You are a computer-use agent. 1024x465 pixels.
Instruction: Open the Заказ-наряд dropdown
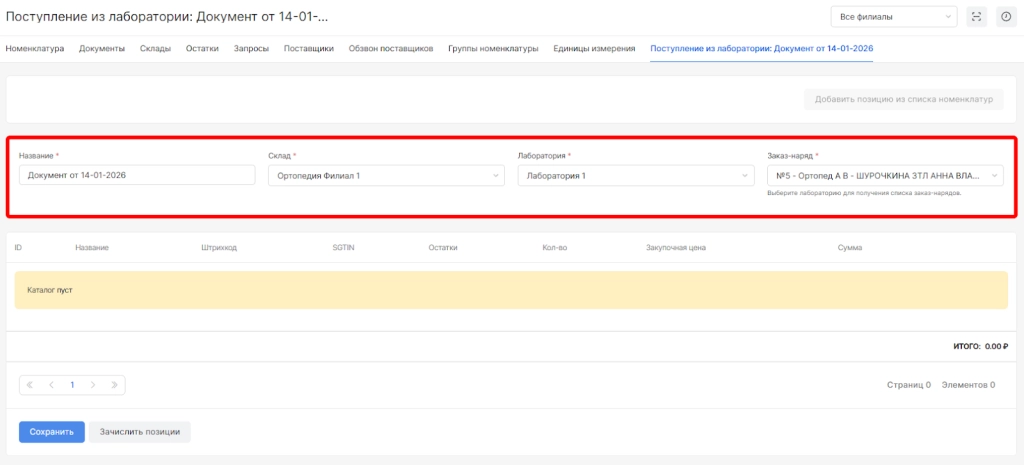(x=884, y=176)
